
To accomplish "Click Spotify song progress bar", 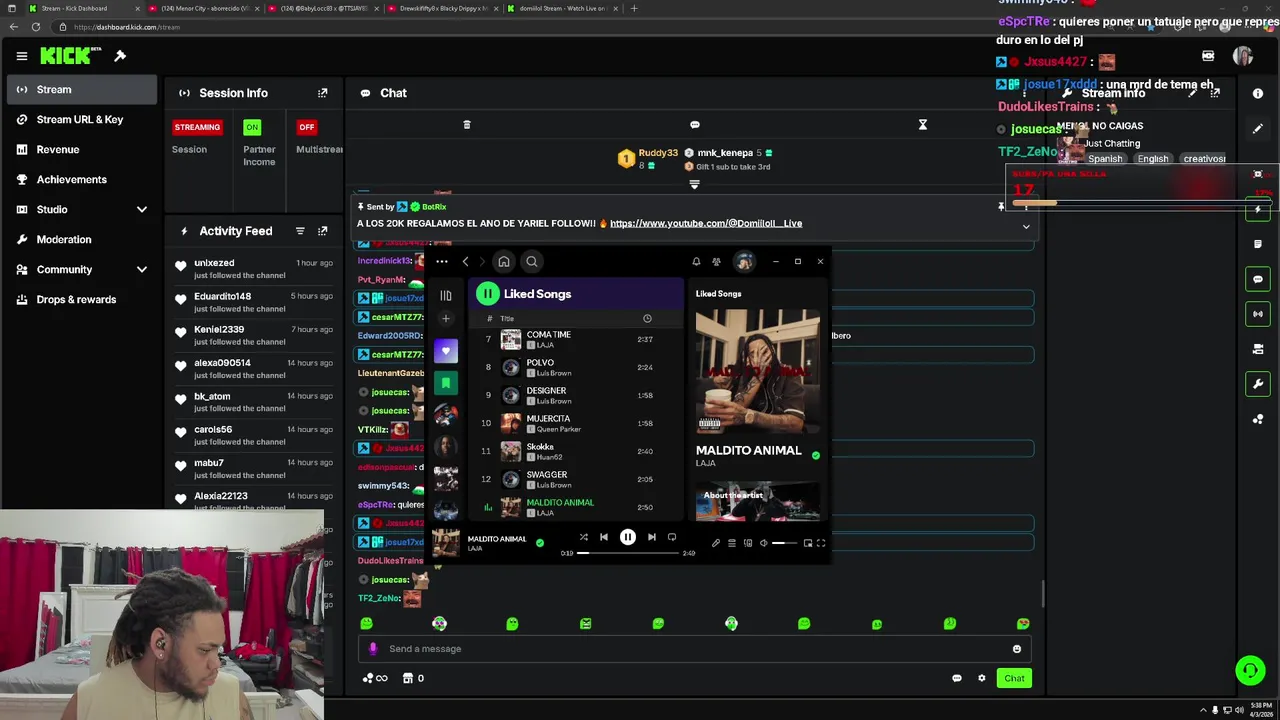I will (628, 553).
